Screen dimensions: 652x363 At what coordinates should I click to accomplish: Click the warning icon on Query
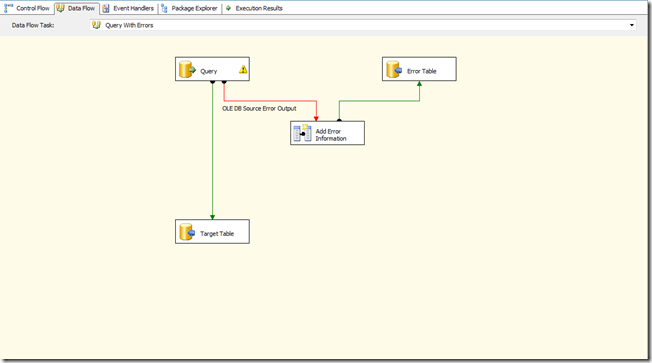243,69
